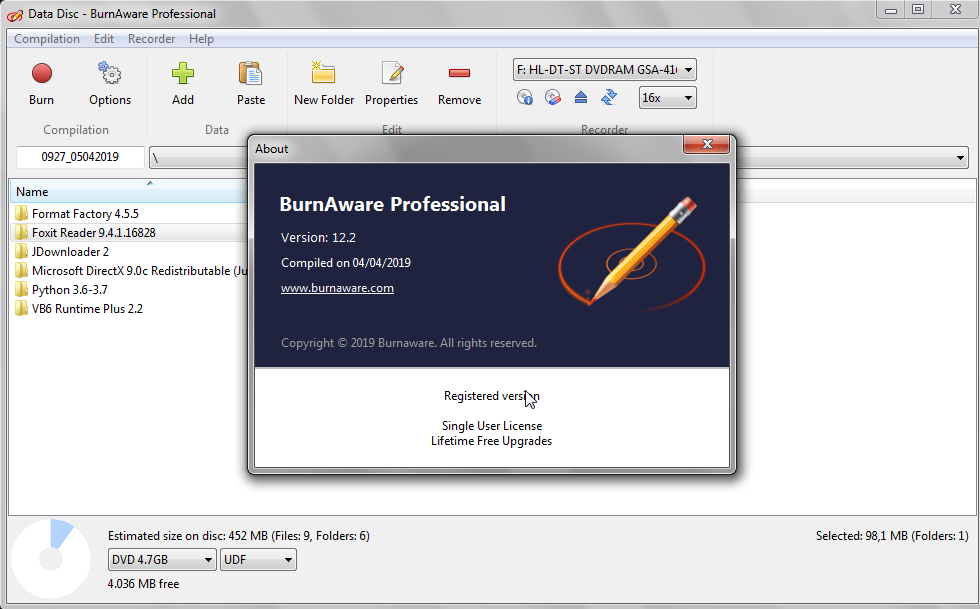Click the JDownloader 2 folder icon

tap(21, 251)
